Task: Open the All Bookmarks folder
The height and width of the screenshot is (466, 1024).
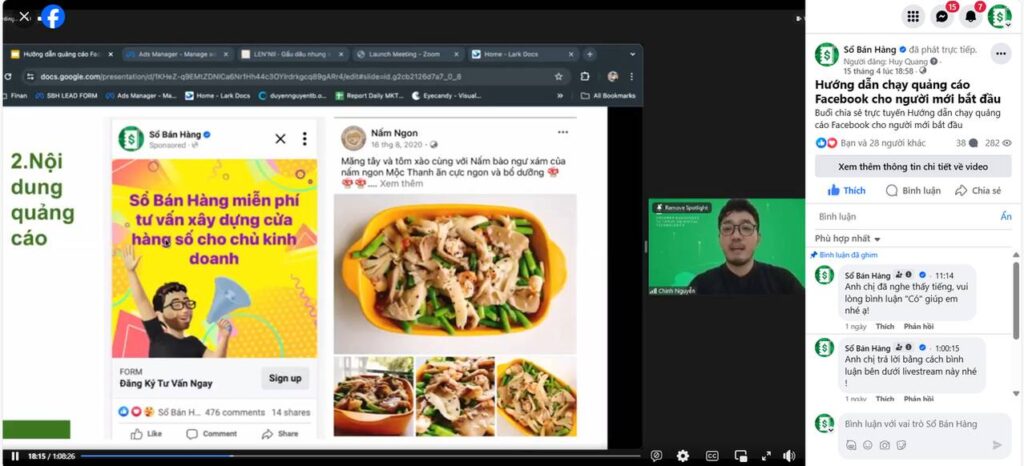Action: [608, 95]
